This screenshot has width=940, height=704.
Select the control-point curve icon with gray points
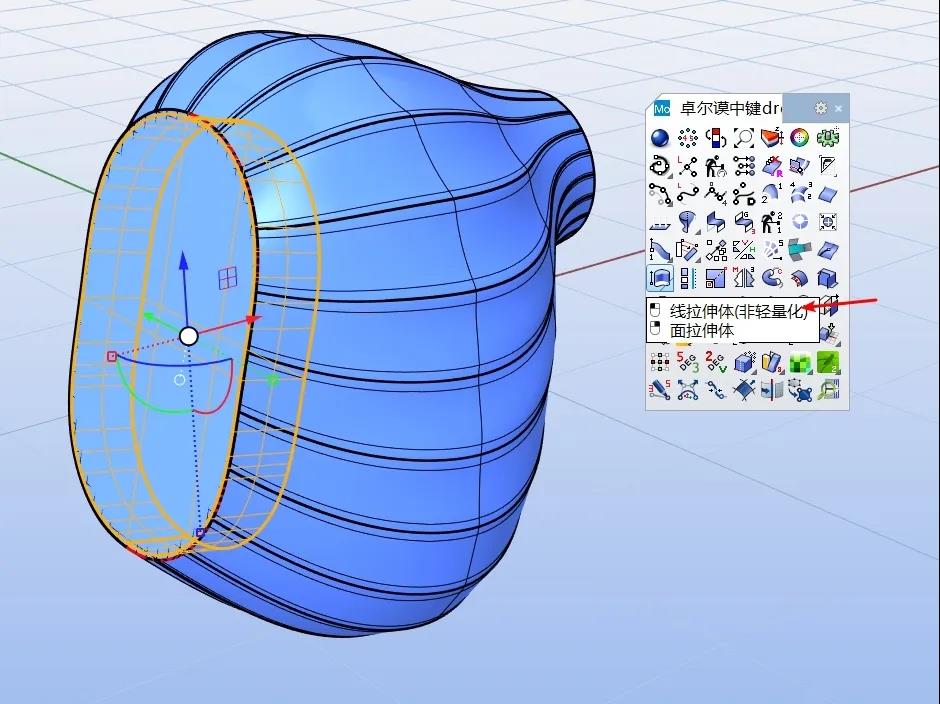click(x=659, y=194)
